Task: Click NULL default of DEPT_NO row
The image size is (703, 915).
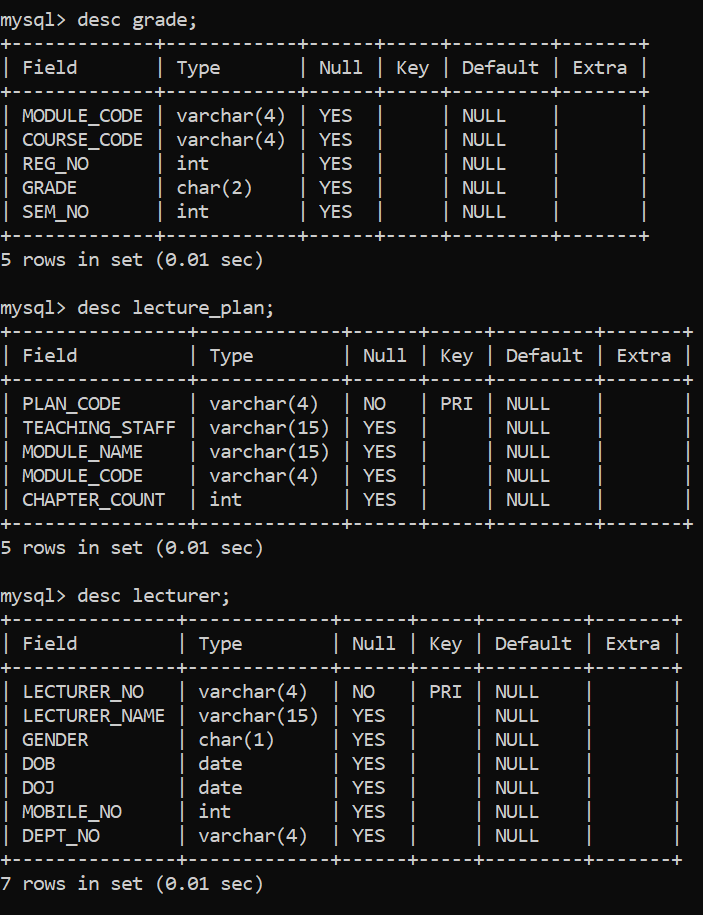Action: pos(517,835)
